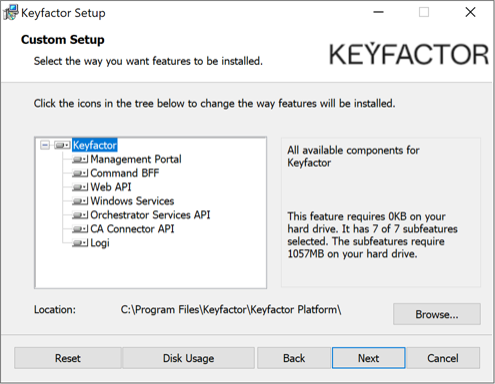
Task: Click the Next button
Action: [x=369, y=358]
